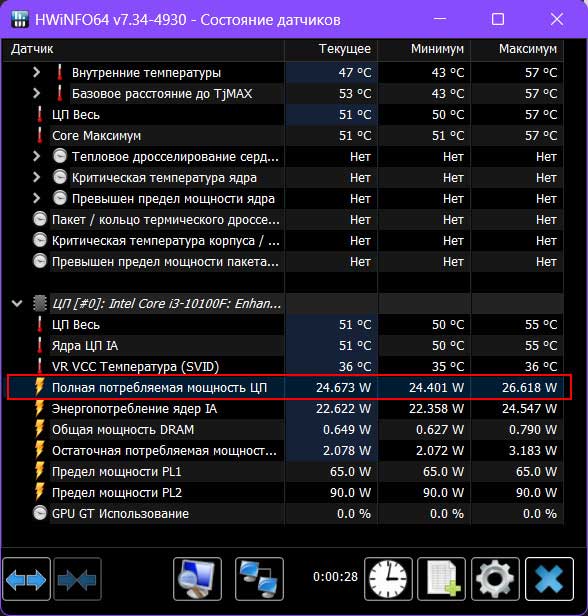588x616 pixels.
Task: Select the Общая мощность DRAM row
Action: (x=283, y=429)
